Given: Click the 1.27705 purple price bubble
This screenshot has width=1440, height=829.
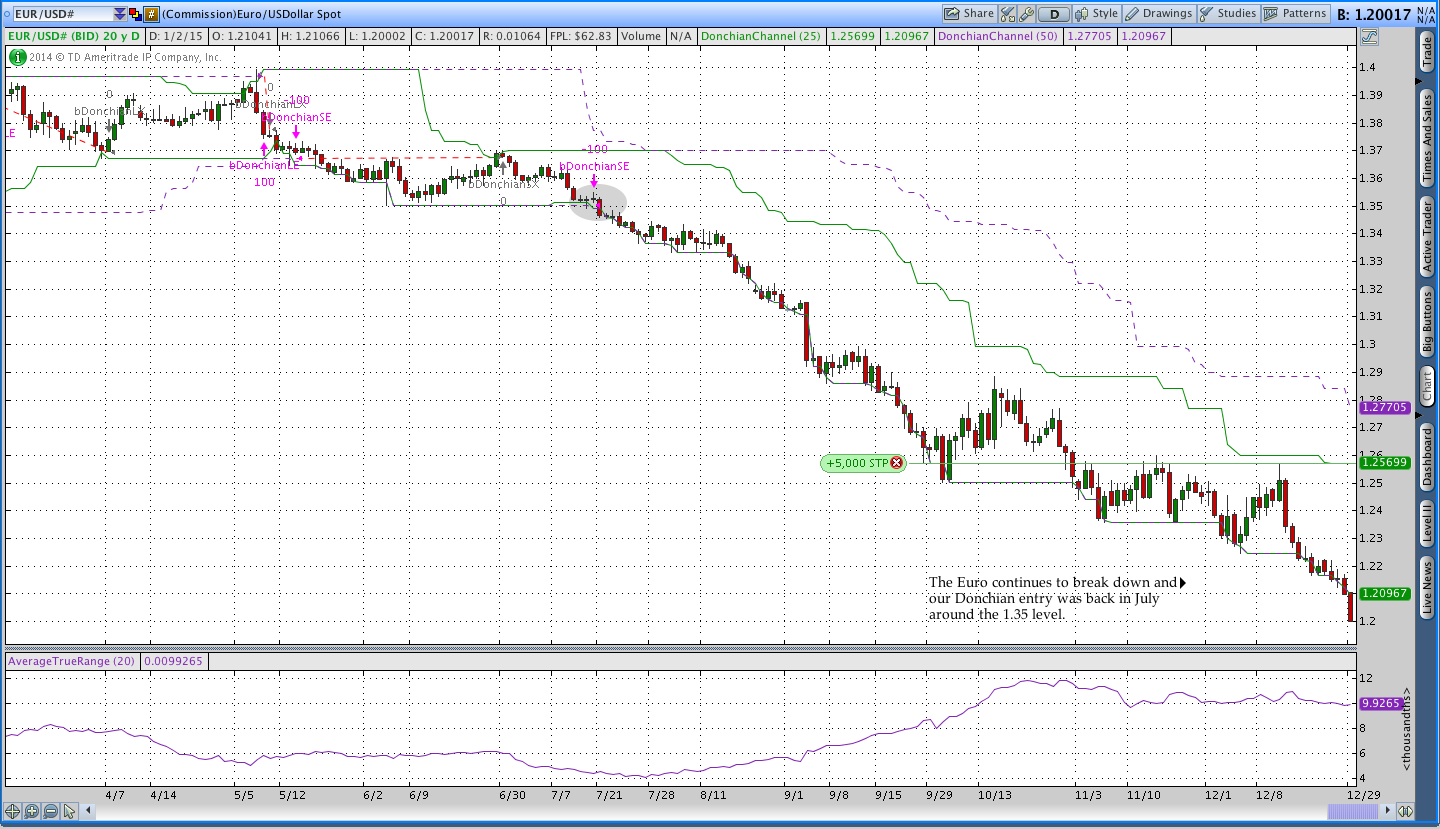Looking at the screenshot, I should tap(1383, 407).
